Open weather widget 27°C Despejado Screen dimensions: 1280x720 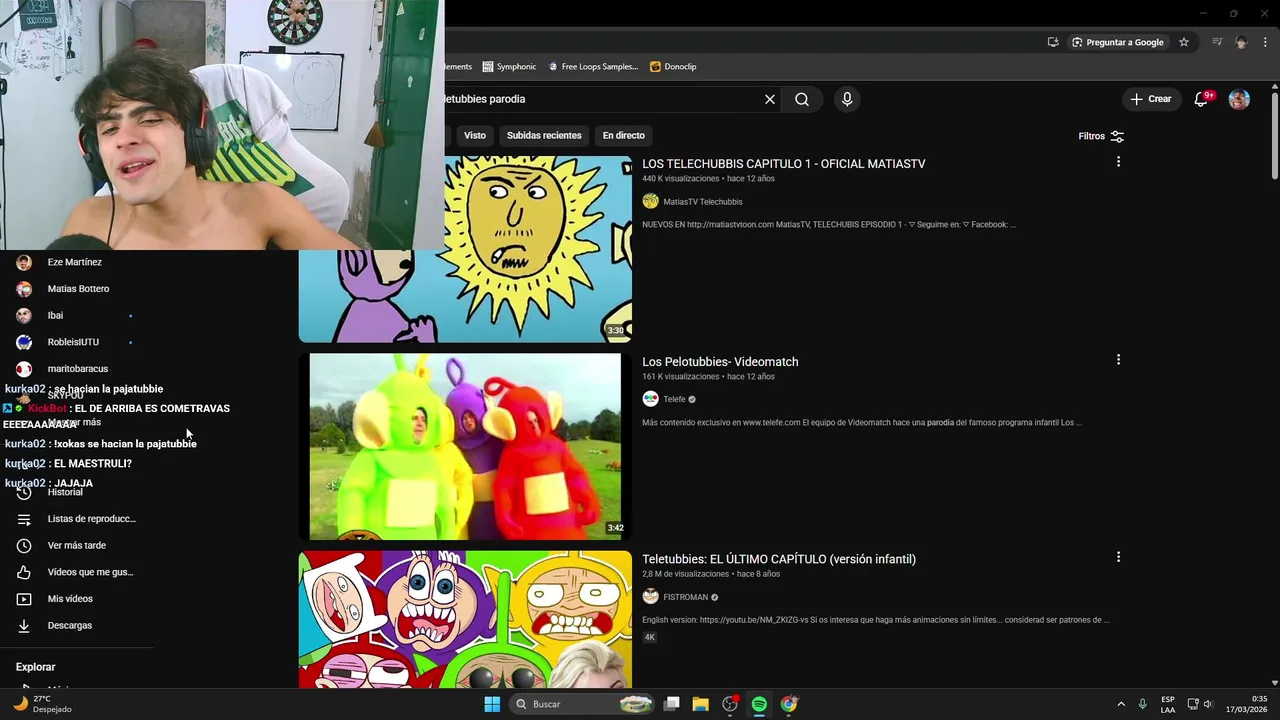coord(42,704)
